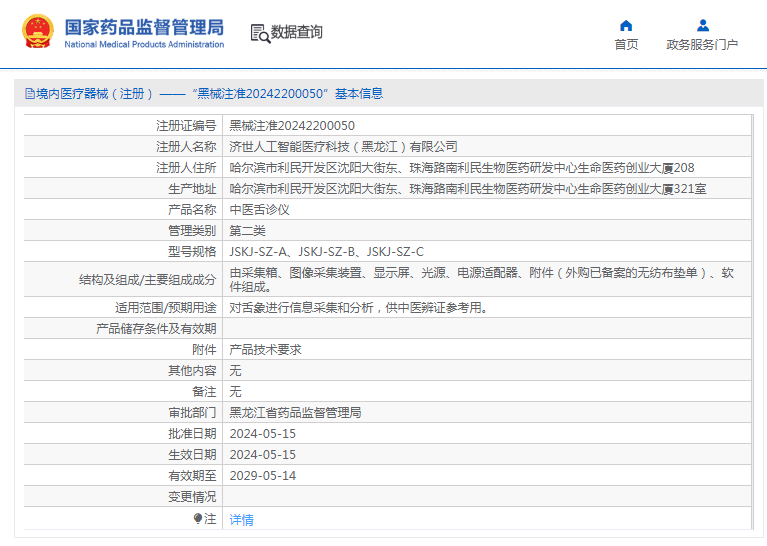Click structure composition text 由采集箱
The width and height of the screenshot is (767, 546).
482,279
